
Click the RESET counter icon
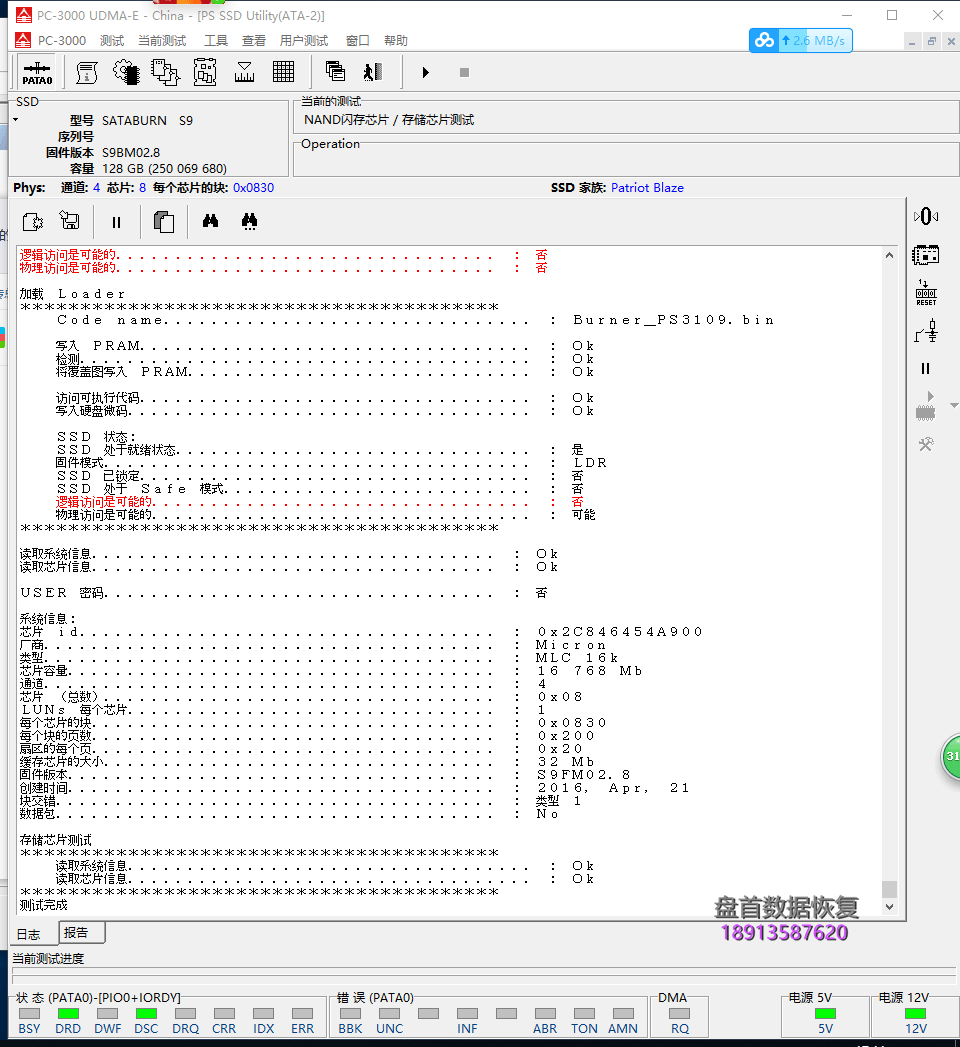(926, 293)
